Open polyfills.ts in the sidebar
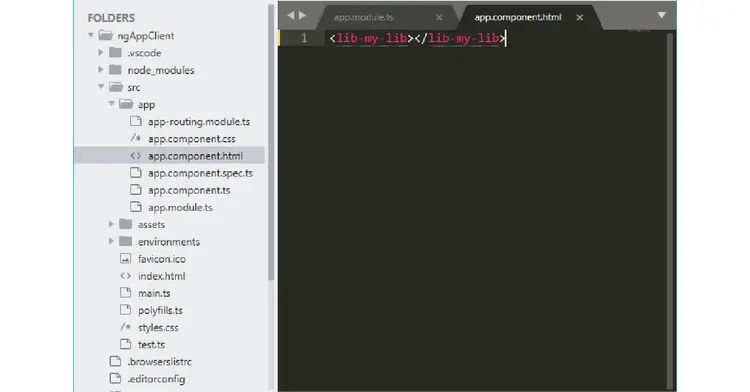Viewport: 750px width, 392px height. [160, 310]
